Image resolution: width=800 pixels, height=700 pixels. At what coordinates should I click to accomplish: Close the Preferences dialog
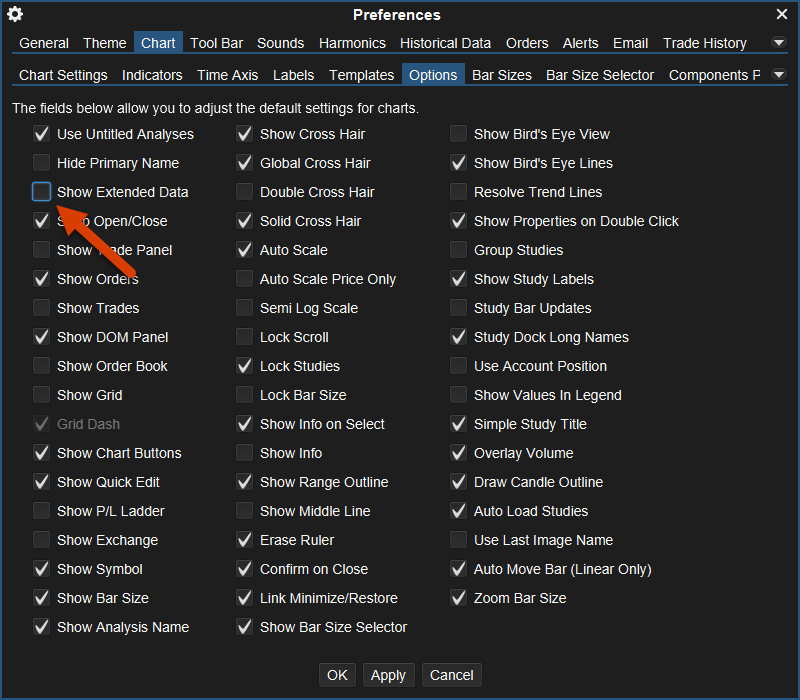point(782,14)
